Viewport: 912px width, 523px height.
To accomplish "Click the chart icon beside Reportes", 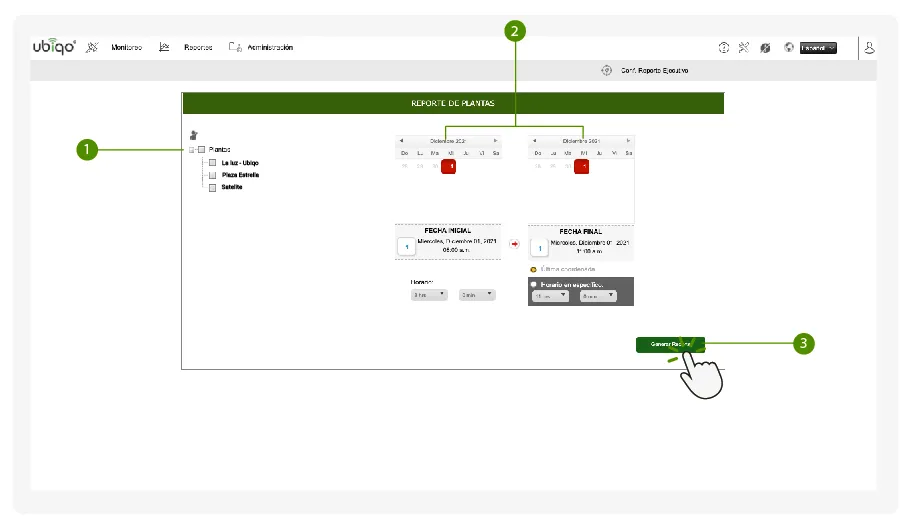I will [x=164, y=47].
